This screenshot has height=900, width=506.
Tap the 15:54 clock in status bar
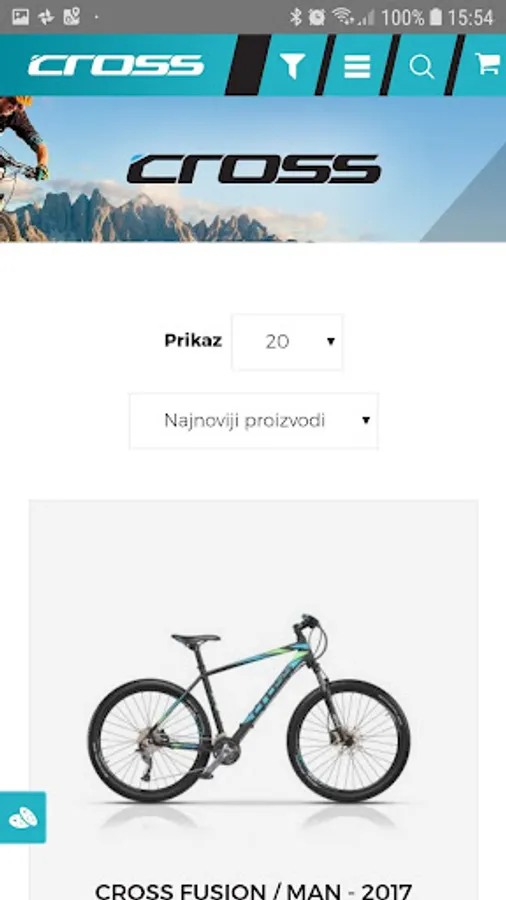470,17
